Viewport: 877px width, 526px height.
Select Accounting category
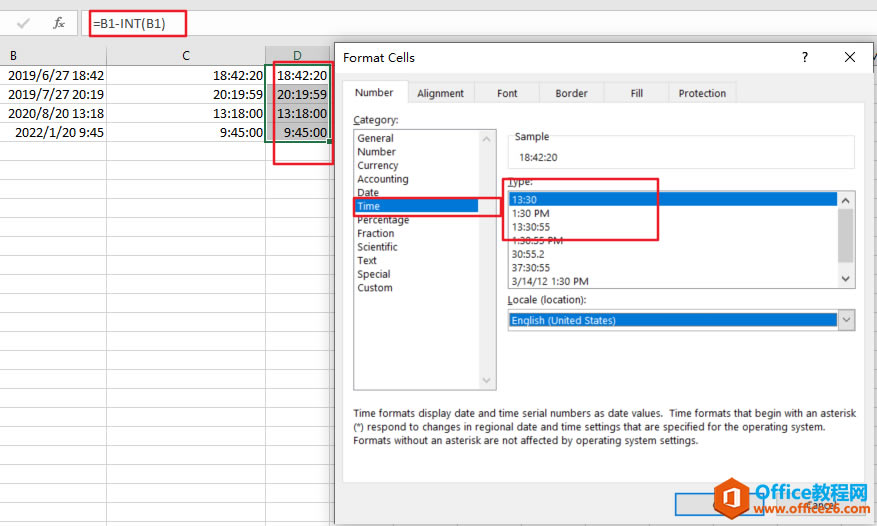[417, 179]
